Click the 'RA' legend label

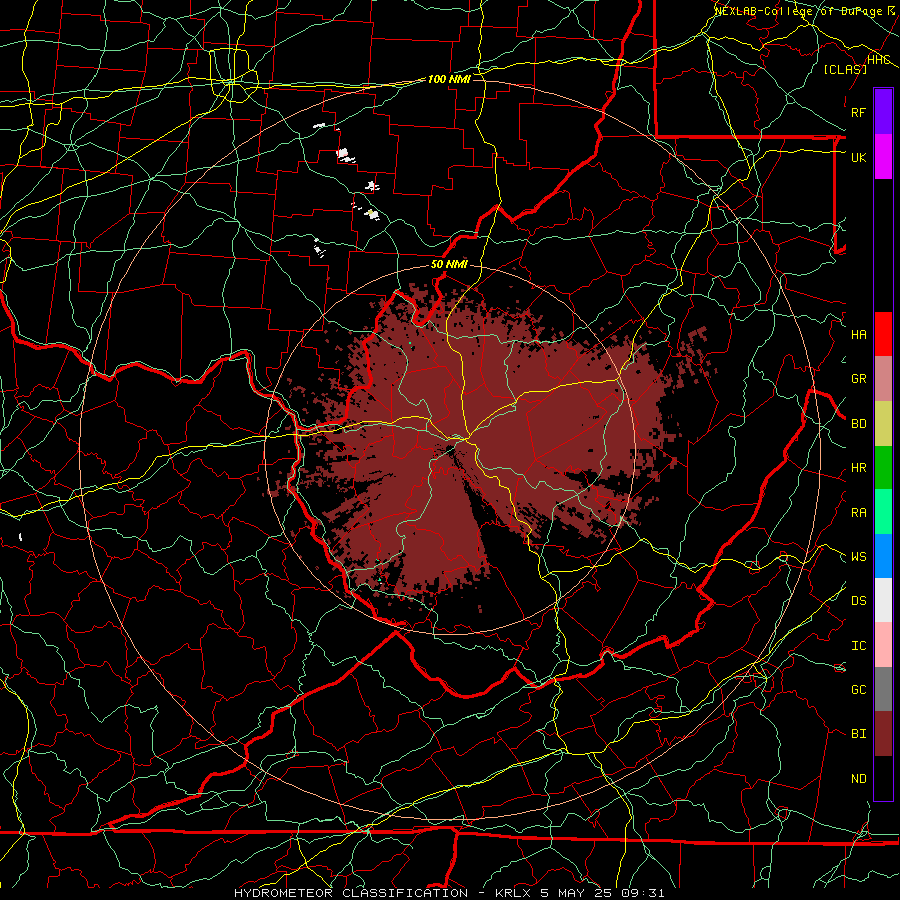tap(858, 513)
